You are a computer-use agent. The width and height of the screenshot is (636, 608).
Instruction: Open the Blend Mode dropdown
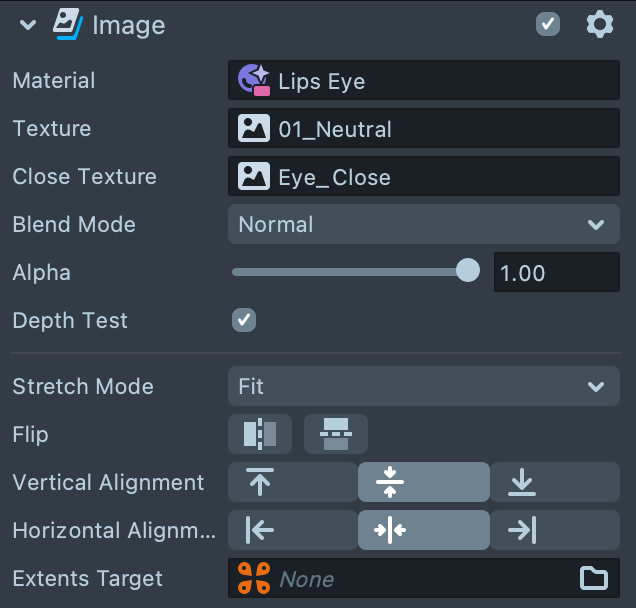coord(423,224)
